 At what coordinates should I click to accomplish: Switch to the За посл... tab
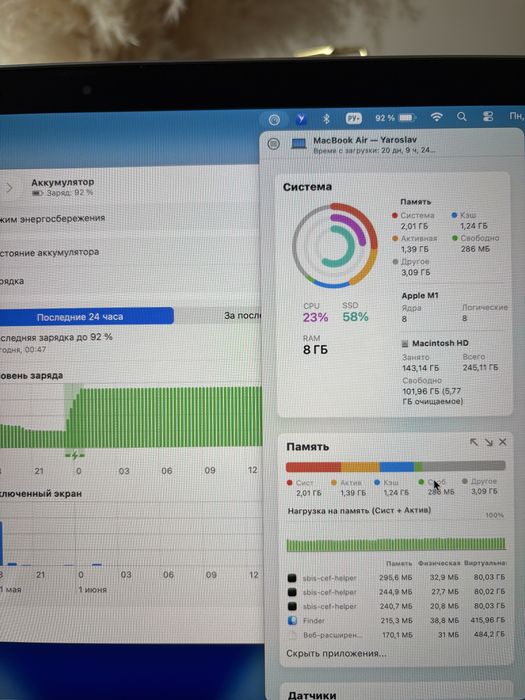tap(219, 316)
